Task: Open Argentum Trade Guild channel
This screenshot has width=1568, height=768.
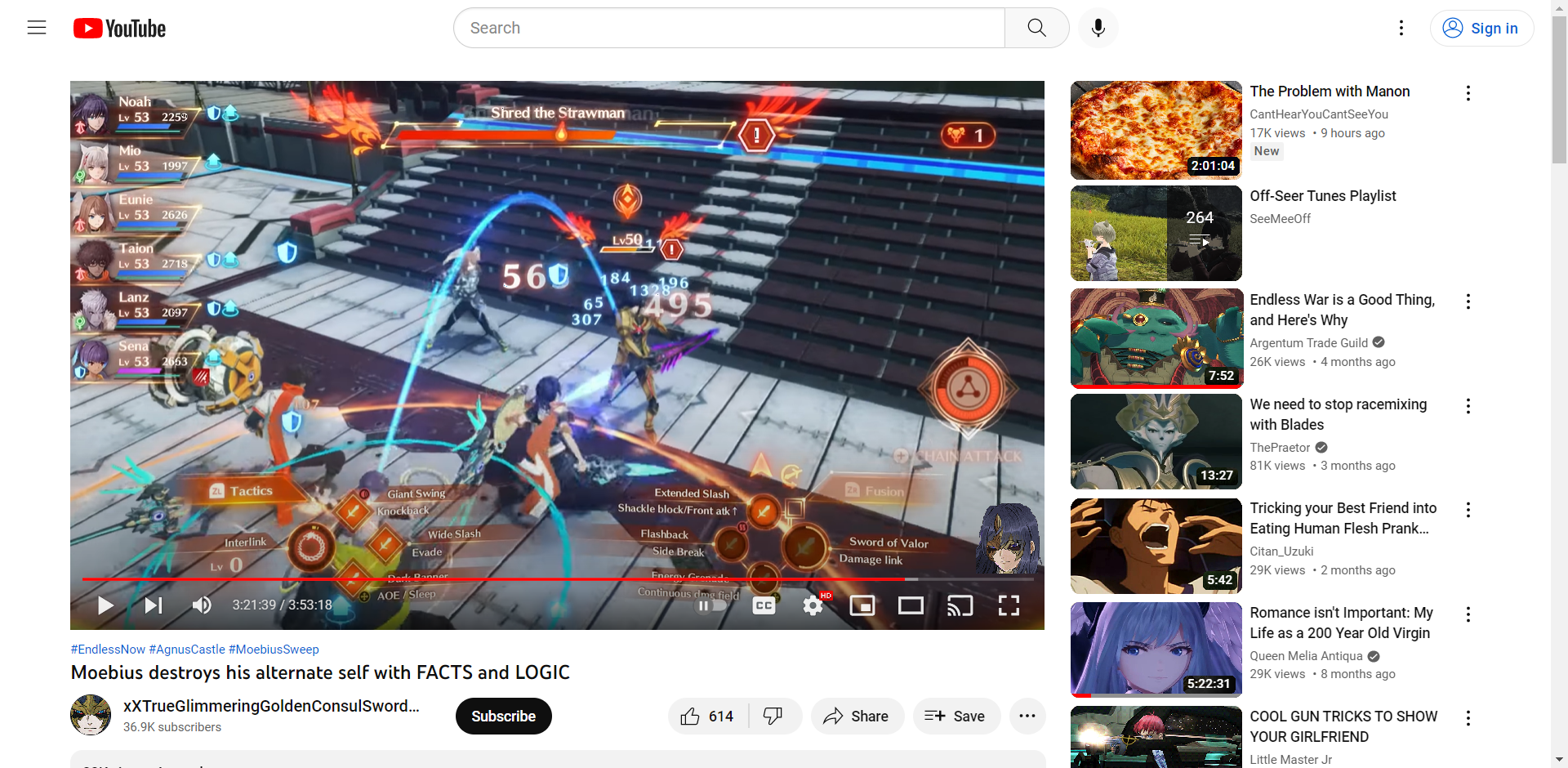Action: 1308,343
